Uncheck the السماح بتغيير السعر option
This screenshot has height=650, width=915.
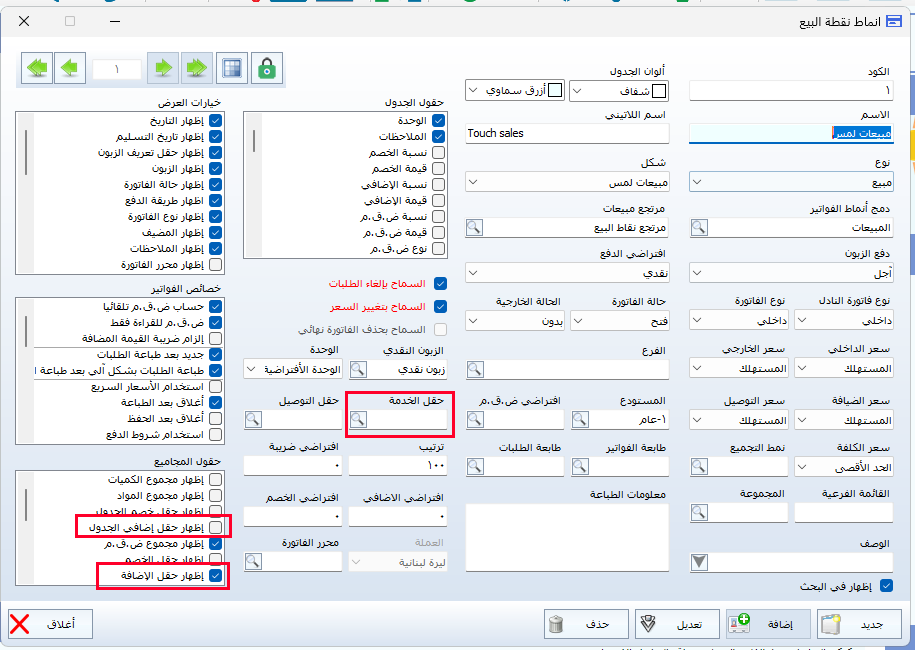[440, 306]
